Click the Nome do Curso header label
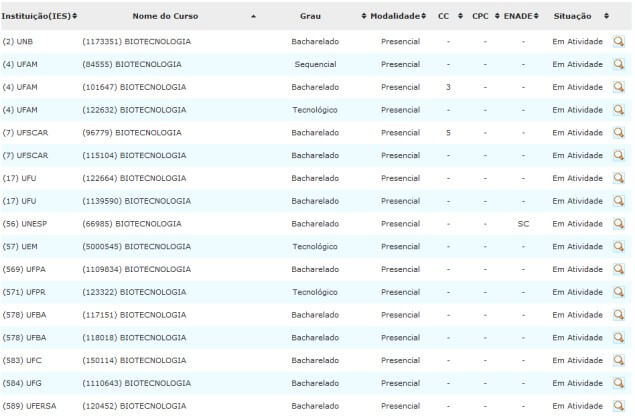 pos(165,16)
